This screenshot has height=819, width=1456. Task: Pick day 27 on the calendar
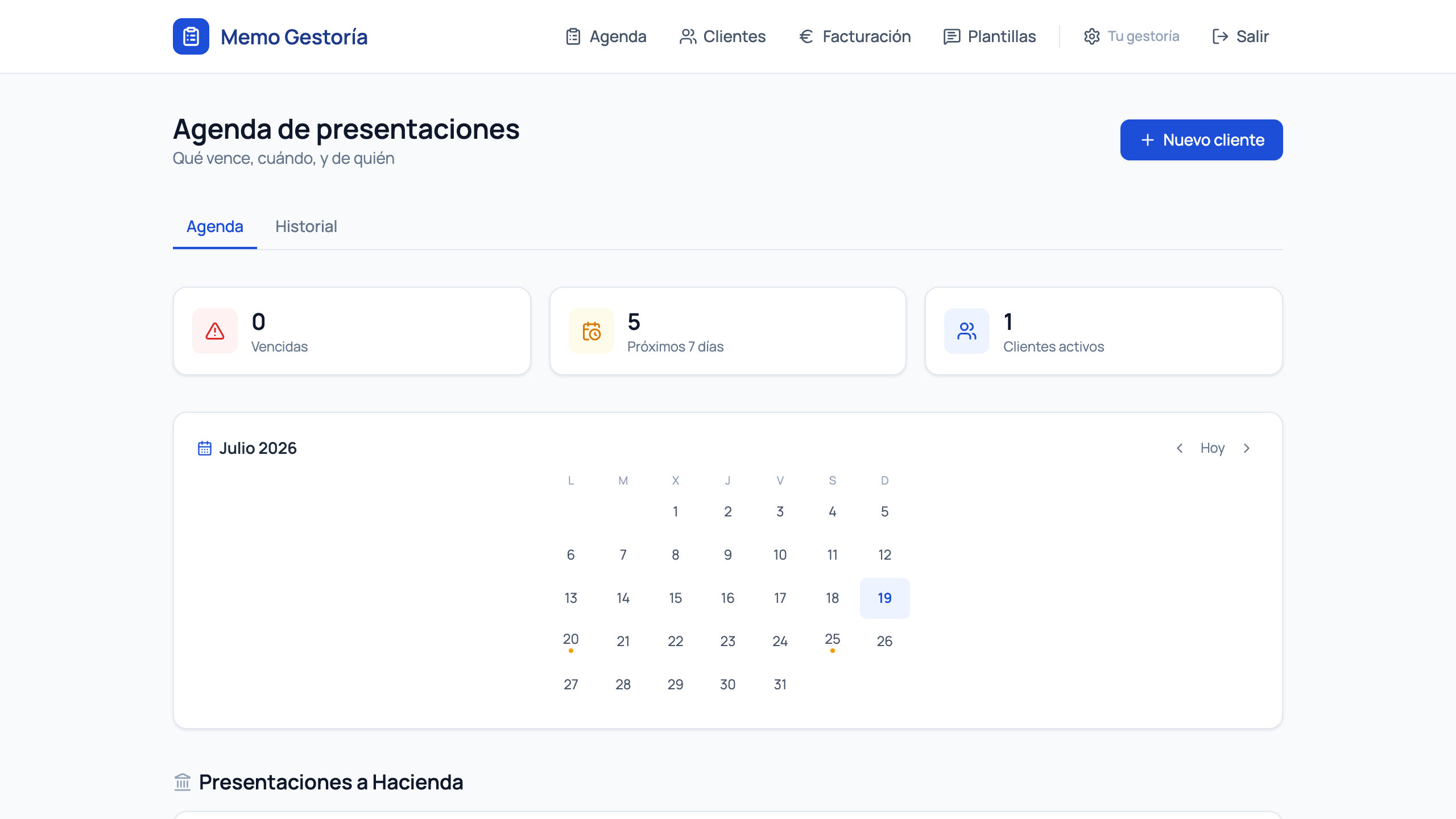(x=571, y=685)
